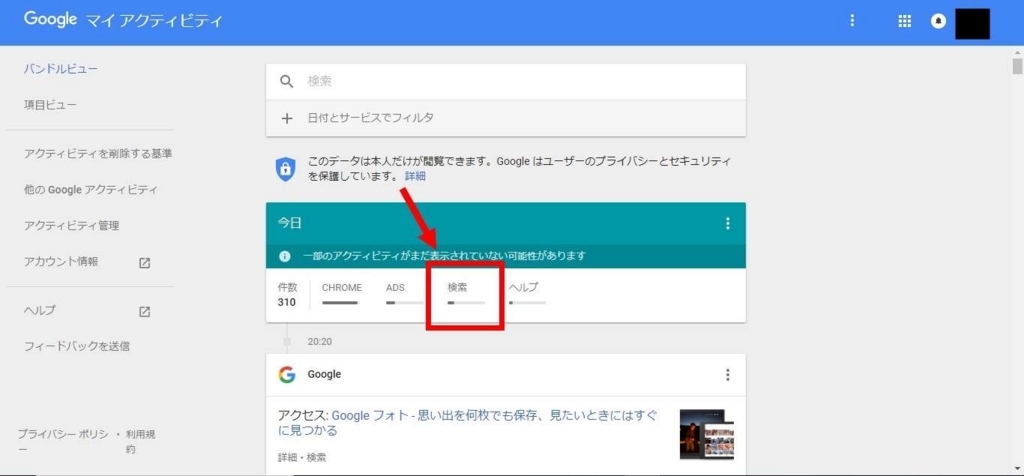Open Google フォト activity link
Viewport: 1024px width, 476px height.
(x=467, y=423)
